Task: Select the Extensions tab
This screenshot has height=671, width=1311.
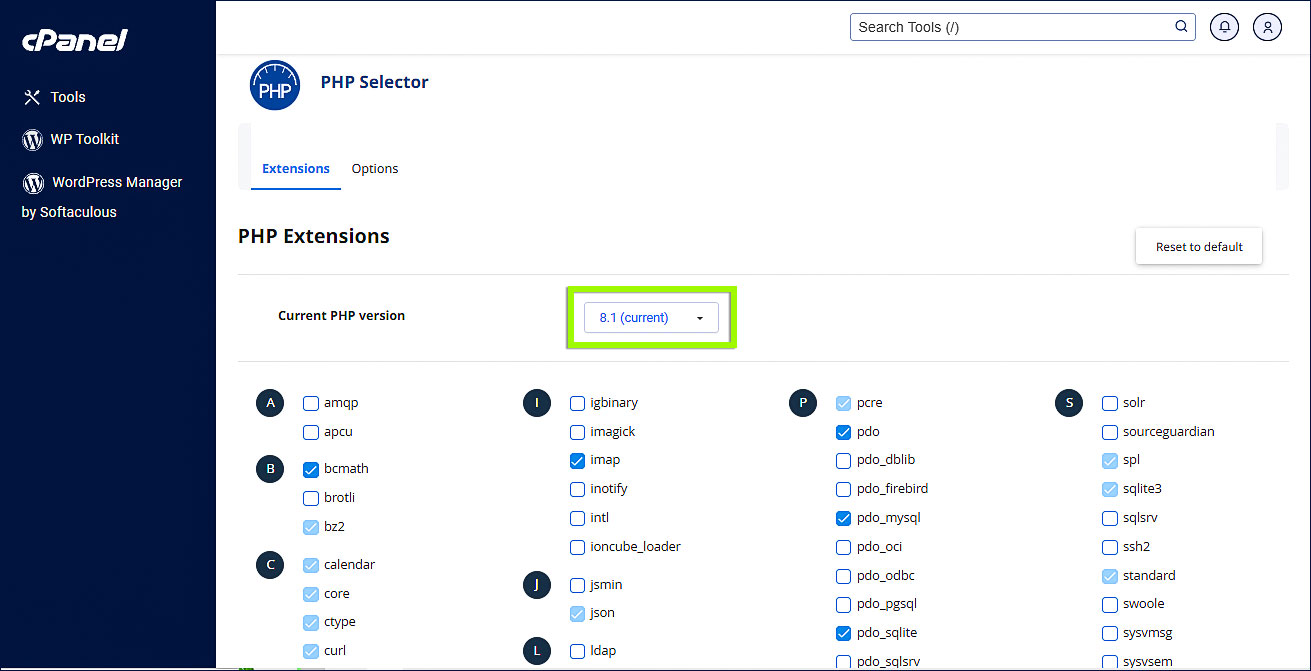Action: pos(296,169)
